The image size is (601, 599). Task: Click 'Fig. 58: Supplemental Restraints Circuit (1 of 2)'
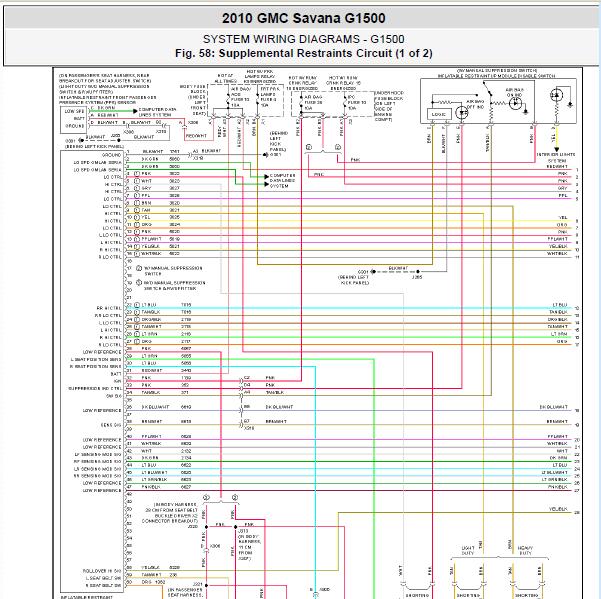coord(304,53)
